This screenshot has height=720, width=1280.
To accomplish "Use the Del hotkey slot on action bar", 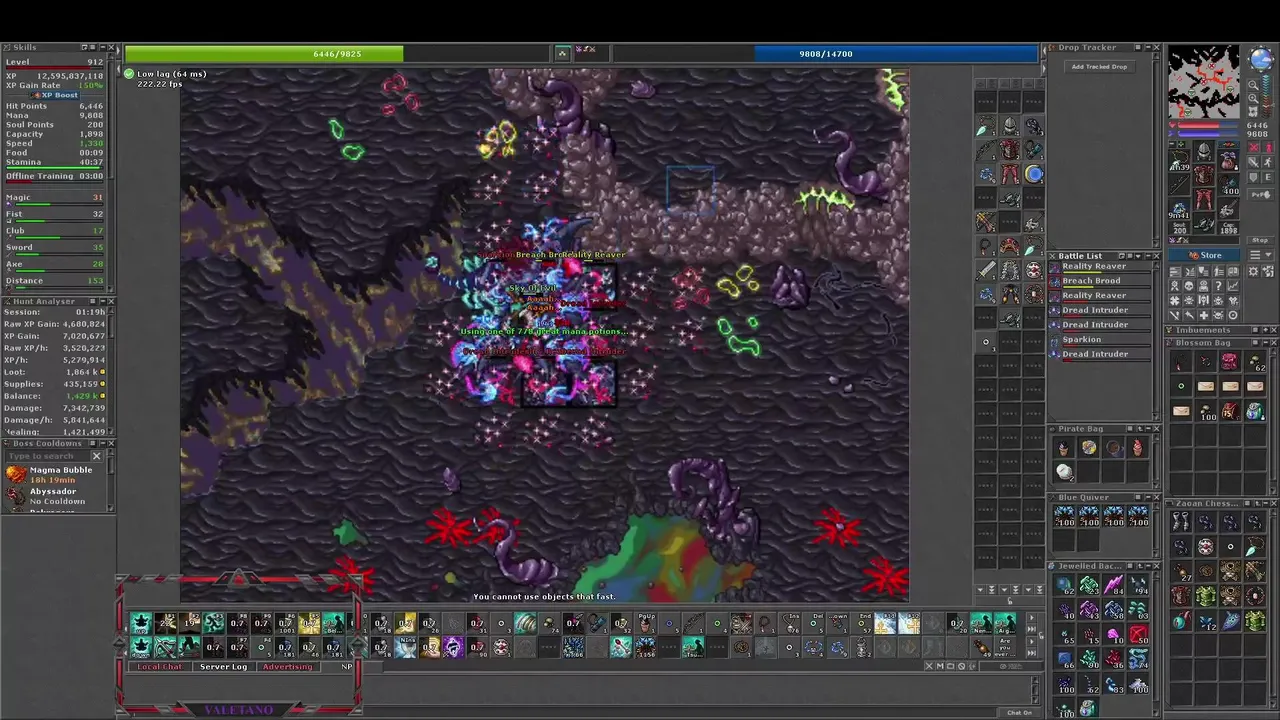I will click(814, 623).
